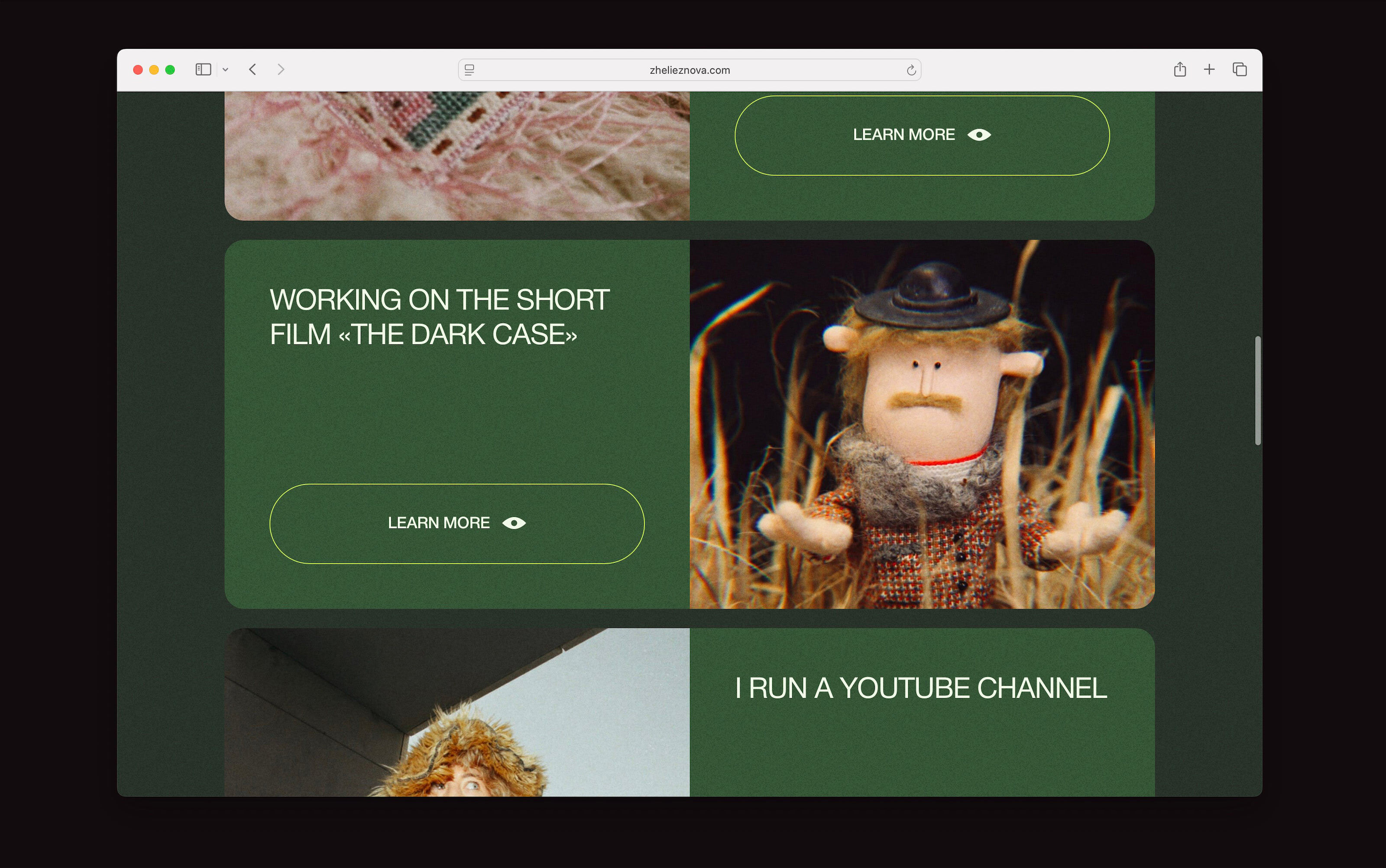
Task: Show the tab overview icon
Action: pos(1240,69)
